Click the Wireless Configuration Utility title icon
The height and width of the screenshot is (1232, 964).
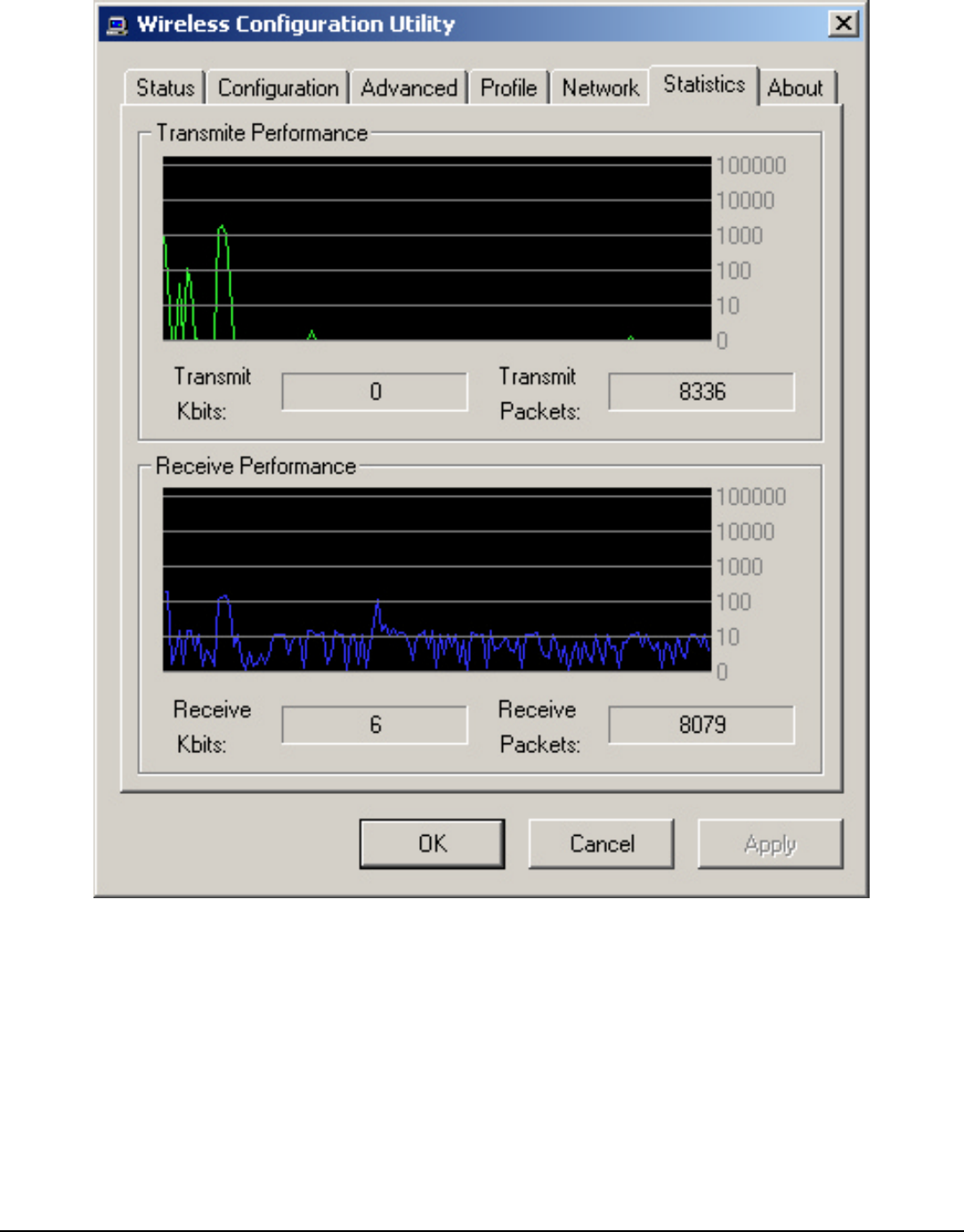[117, 25]
